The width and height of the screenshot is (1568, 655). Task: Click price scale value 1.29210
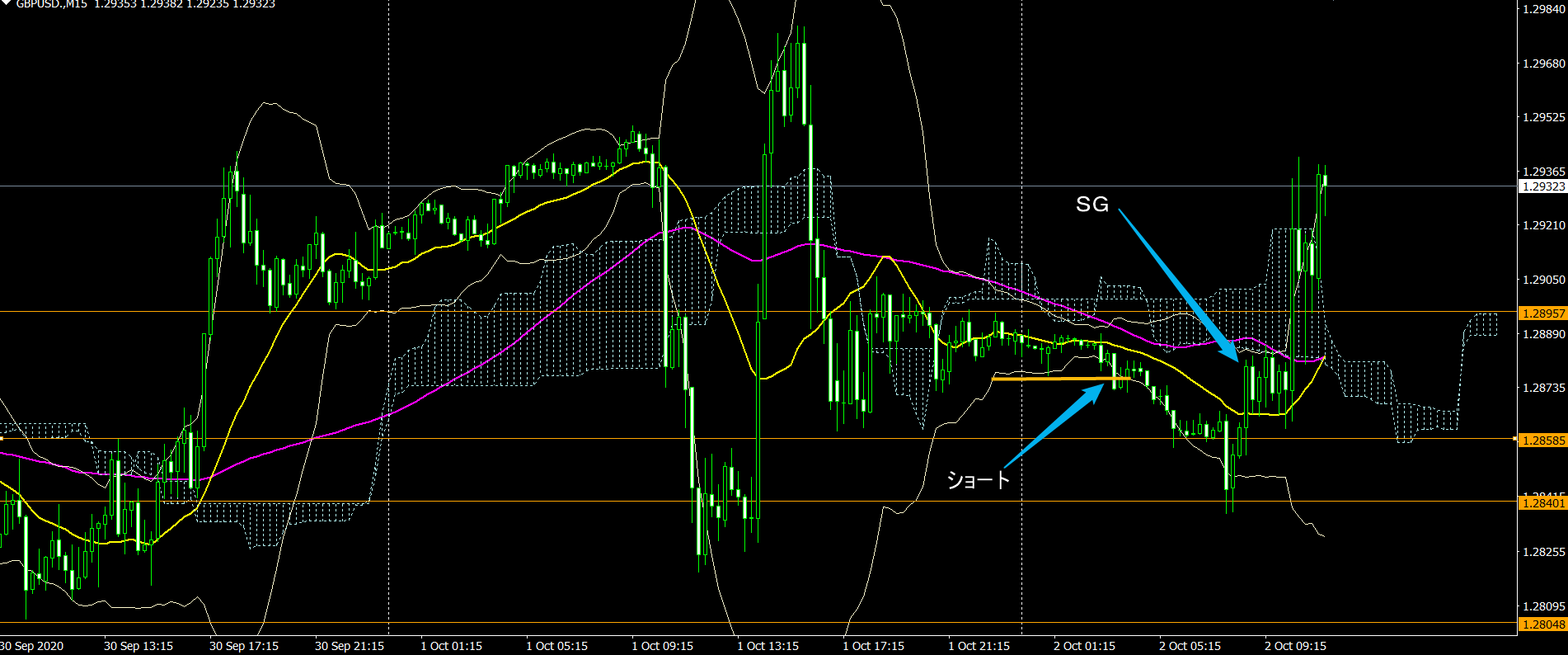(1543, 225)
